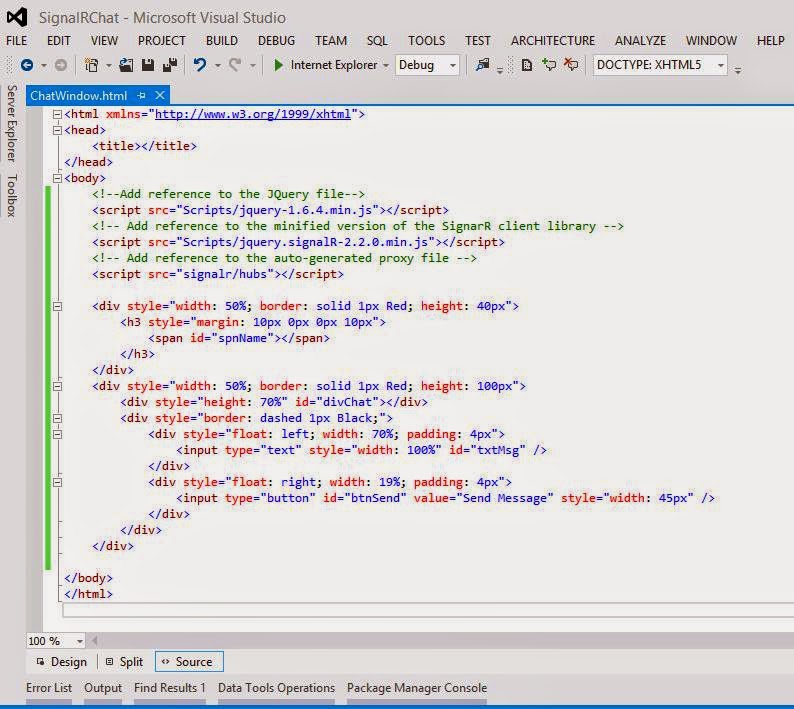
Task: Open the HELP menu
Action: [771, 41]
